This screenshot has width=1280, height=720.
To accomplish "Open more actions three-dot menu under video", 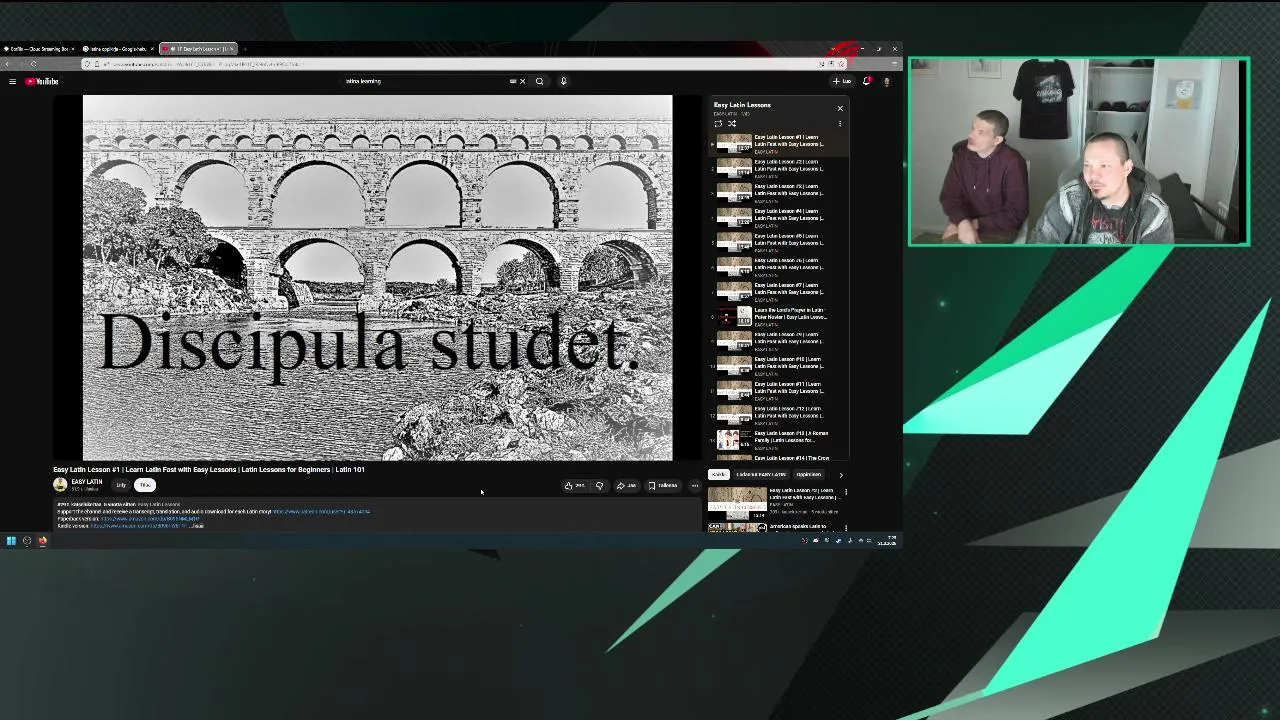I will point(695,486).
